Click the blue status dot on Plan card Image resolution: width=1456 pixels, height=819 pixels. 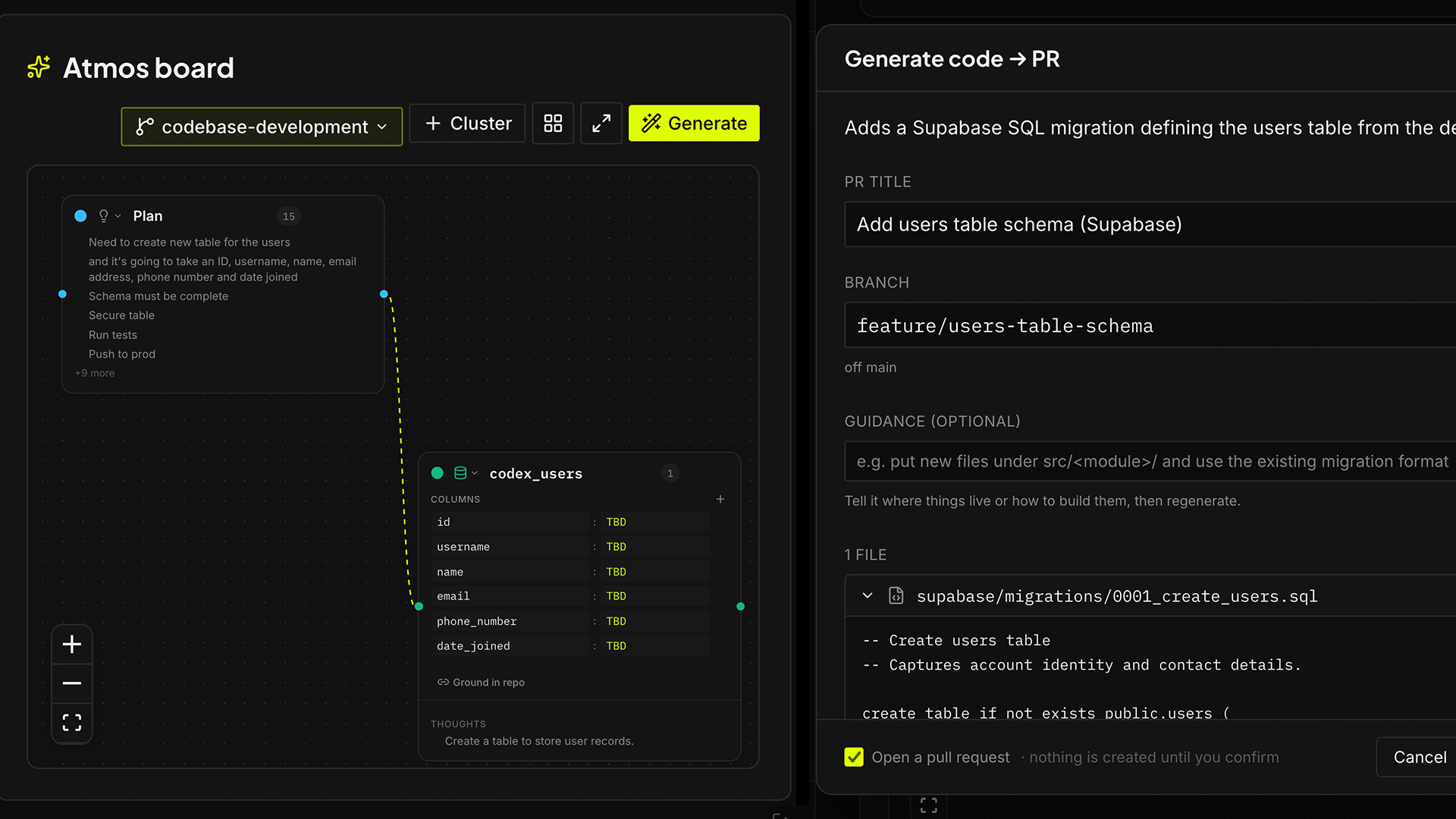pyautogui.click(x=80, y=216)
